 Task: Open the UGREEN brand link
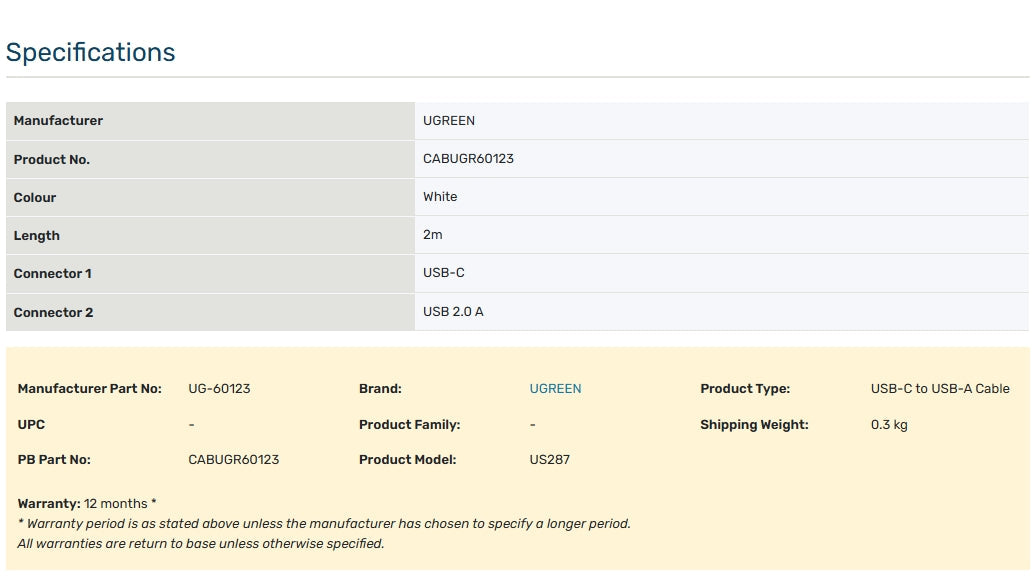point(555,389)
